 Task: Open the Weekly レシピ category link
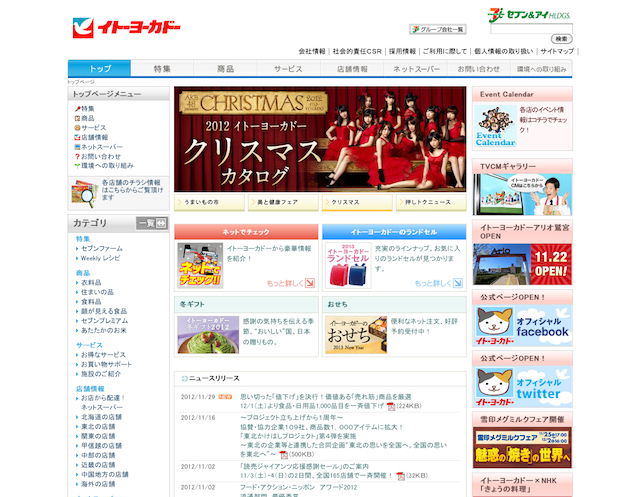[100, 258]
